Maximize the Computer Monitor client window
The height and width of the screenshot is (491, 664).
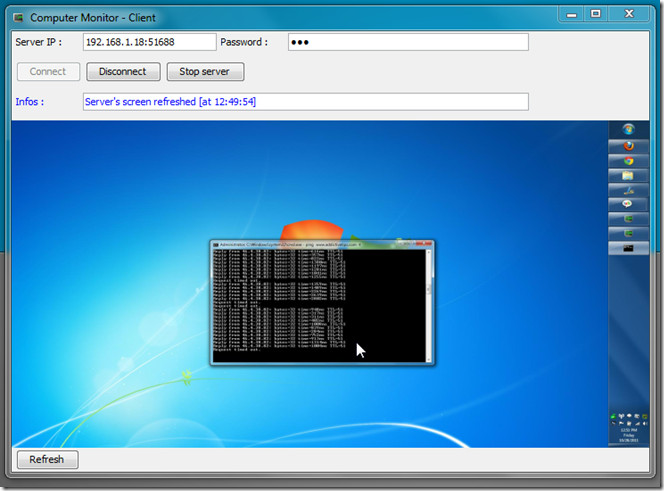596,14
